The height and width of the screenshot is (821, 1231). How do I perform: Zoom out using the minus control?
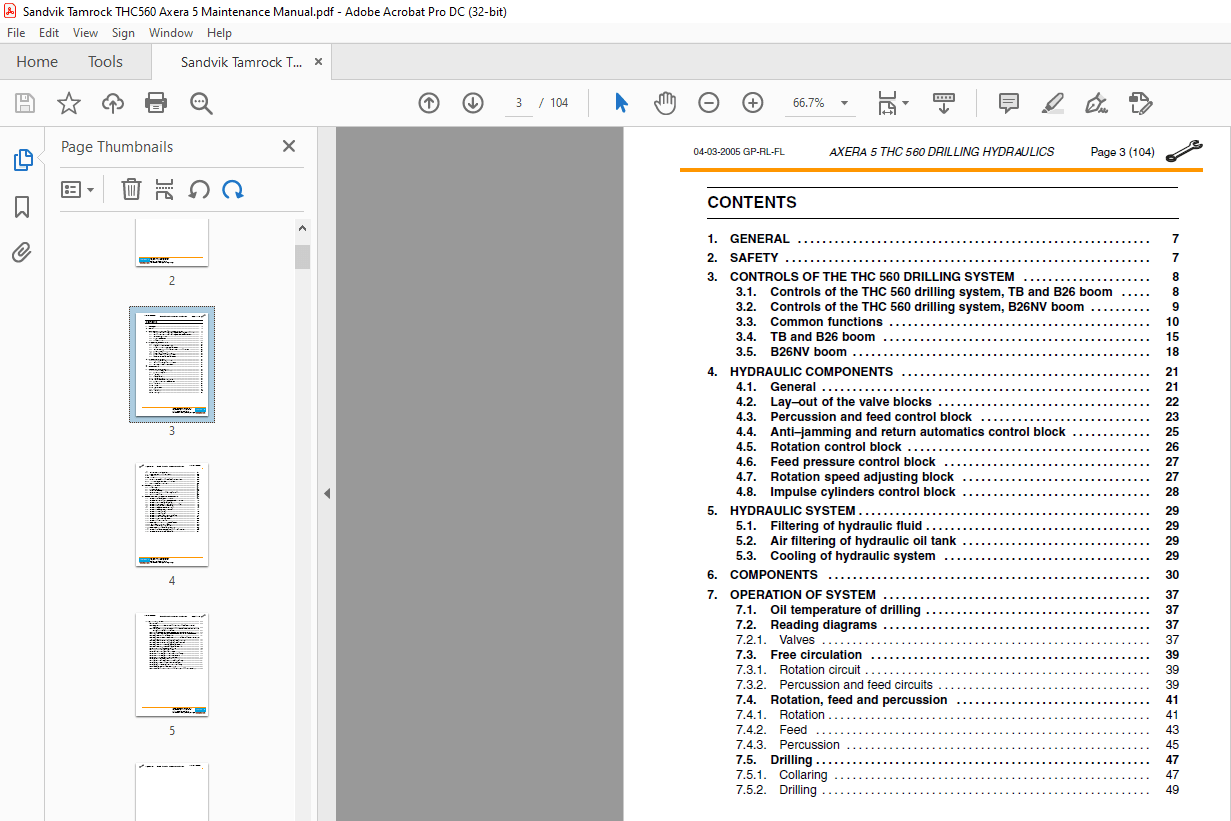coord(708,102)
